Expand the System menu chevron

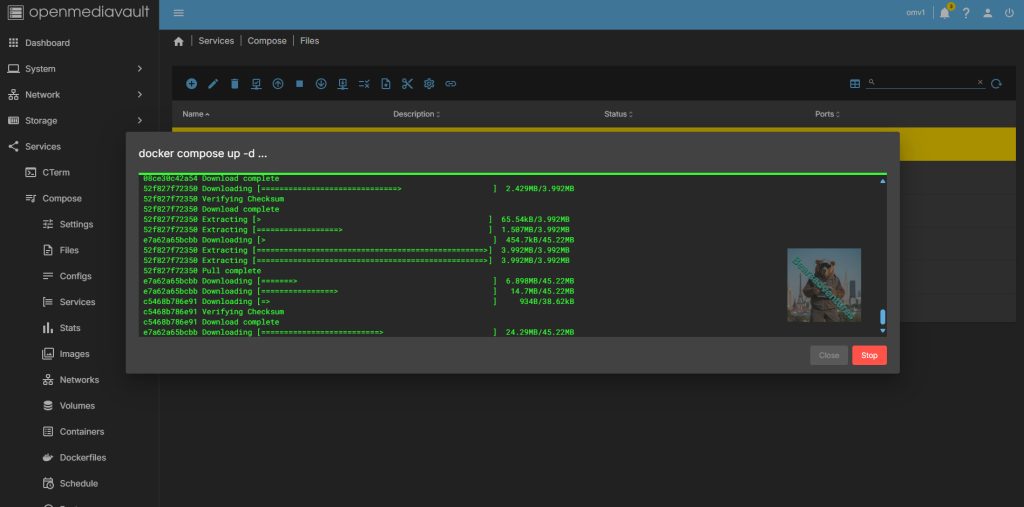coord(140,69)
